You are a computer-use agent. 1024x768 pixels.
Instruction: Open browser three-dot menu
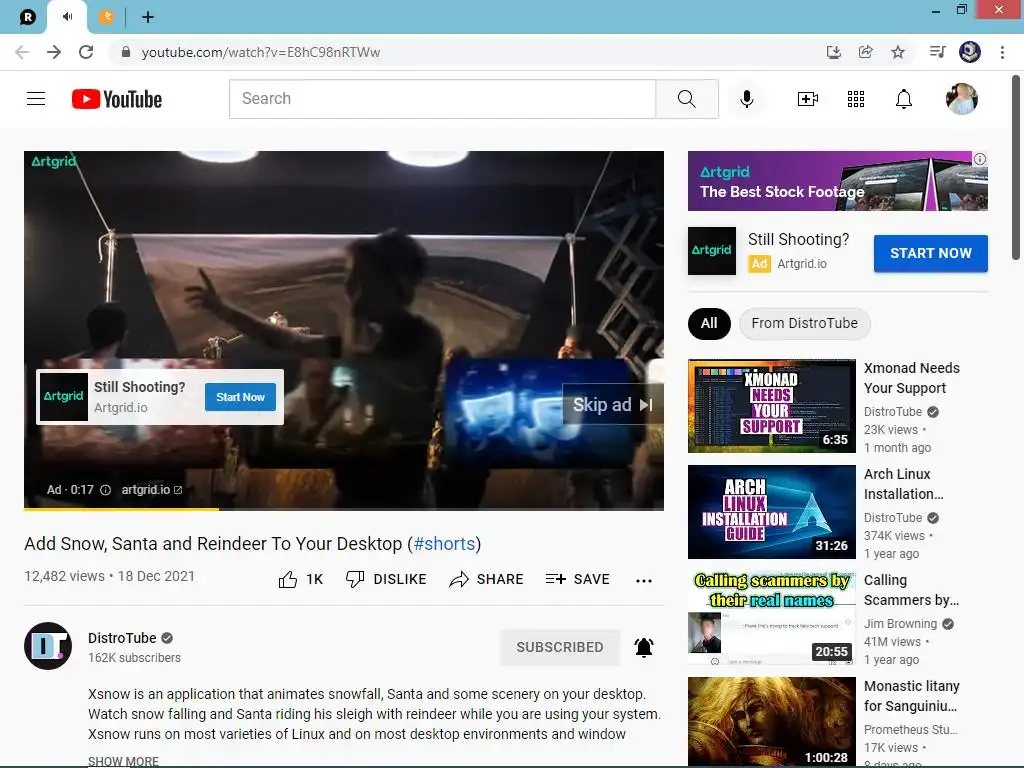tap(1002, 52)
